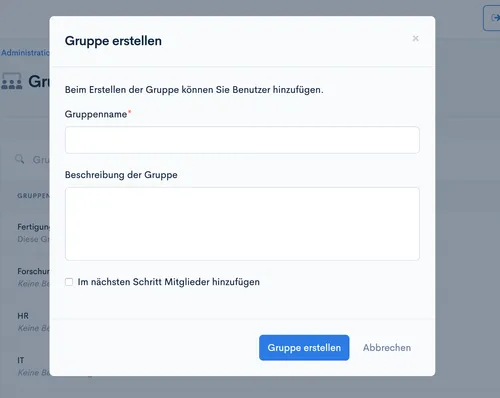Screen dimensions: 500x398
Task: Close the Gruppe erstellen dialog with X
Action: click(x=415, y=38)
